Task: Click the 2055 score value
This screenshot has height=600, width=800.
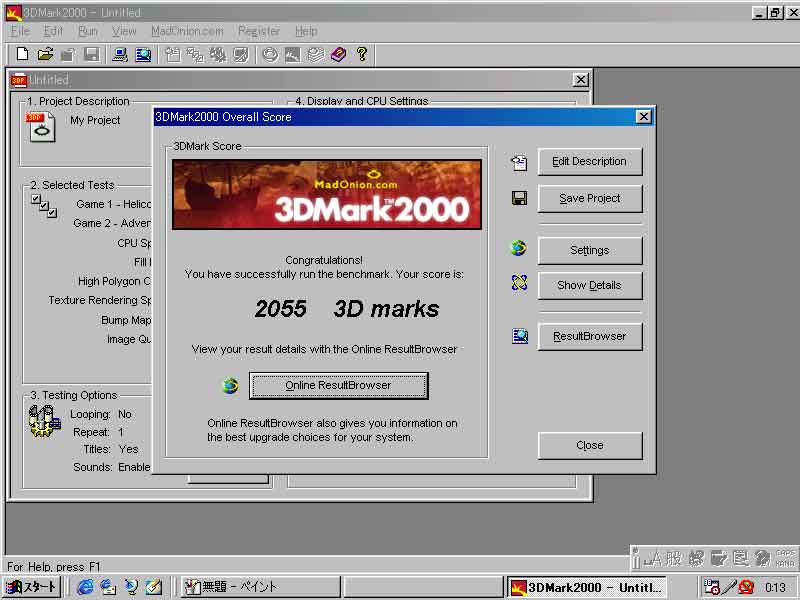Action: pos(281,309)
